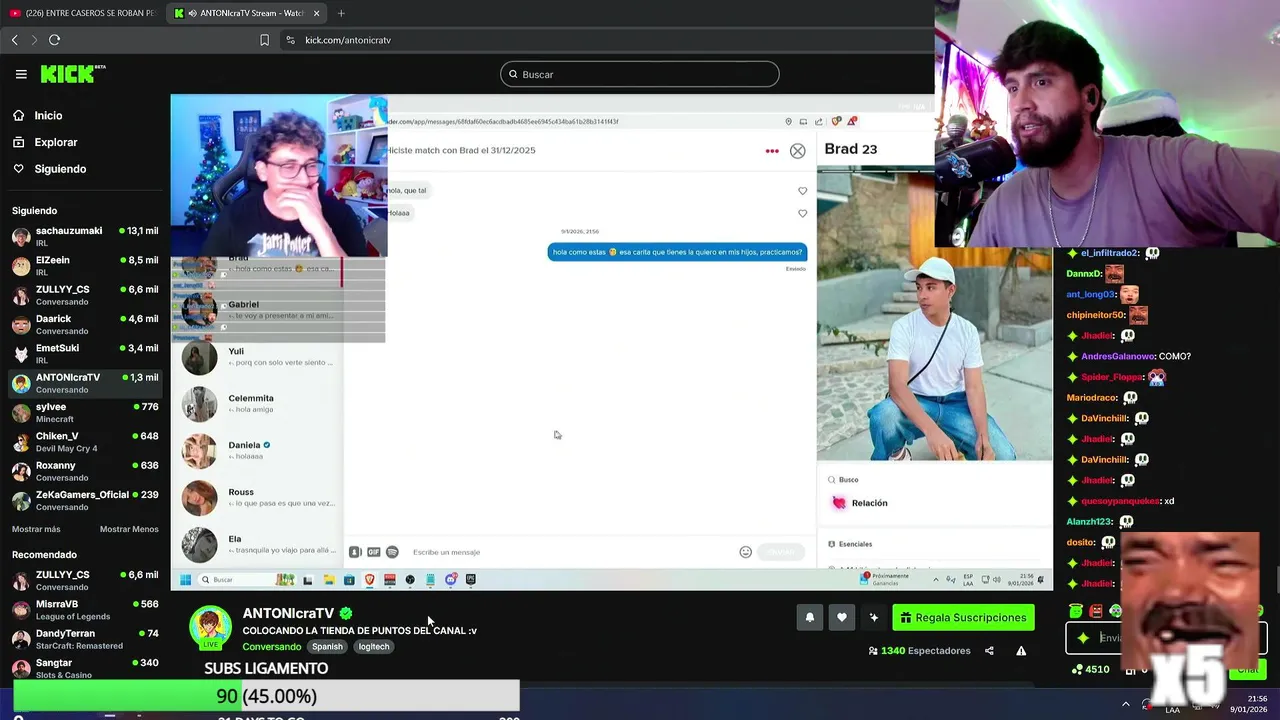Click Regala Suscripciones button
The image size is (1280, 720).
click(x=963, y=618)
